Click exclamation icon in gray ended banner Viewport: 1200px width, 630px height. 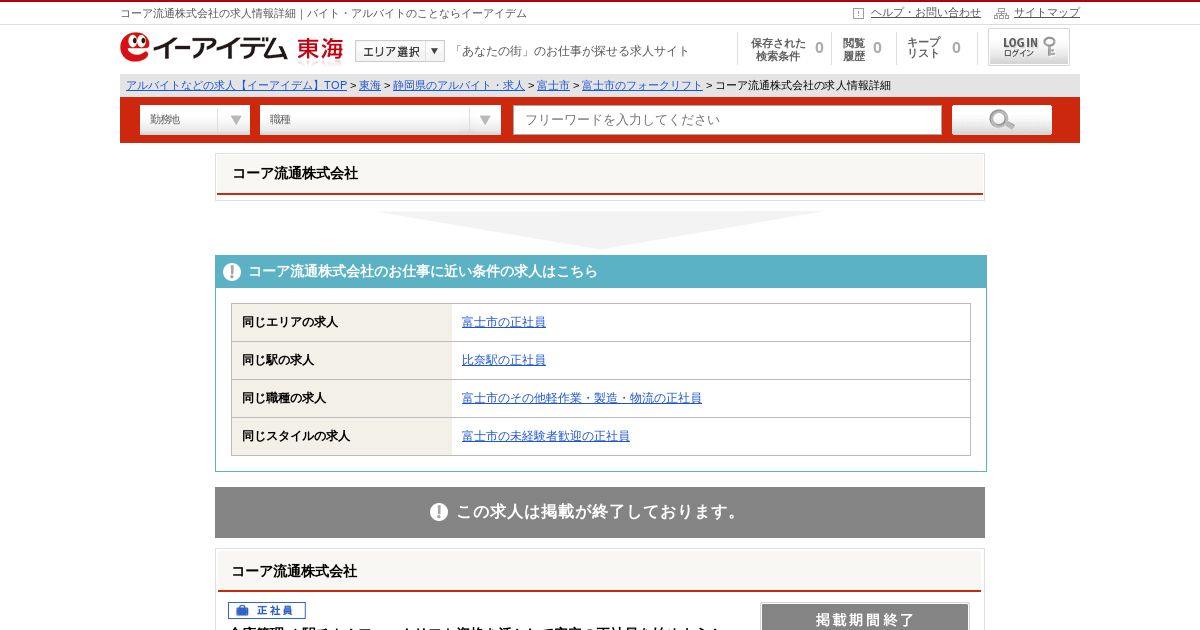tap(439, 512)
